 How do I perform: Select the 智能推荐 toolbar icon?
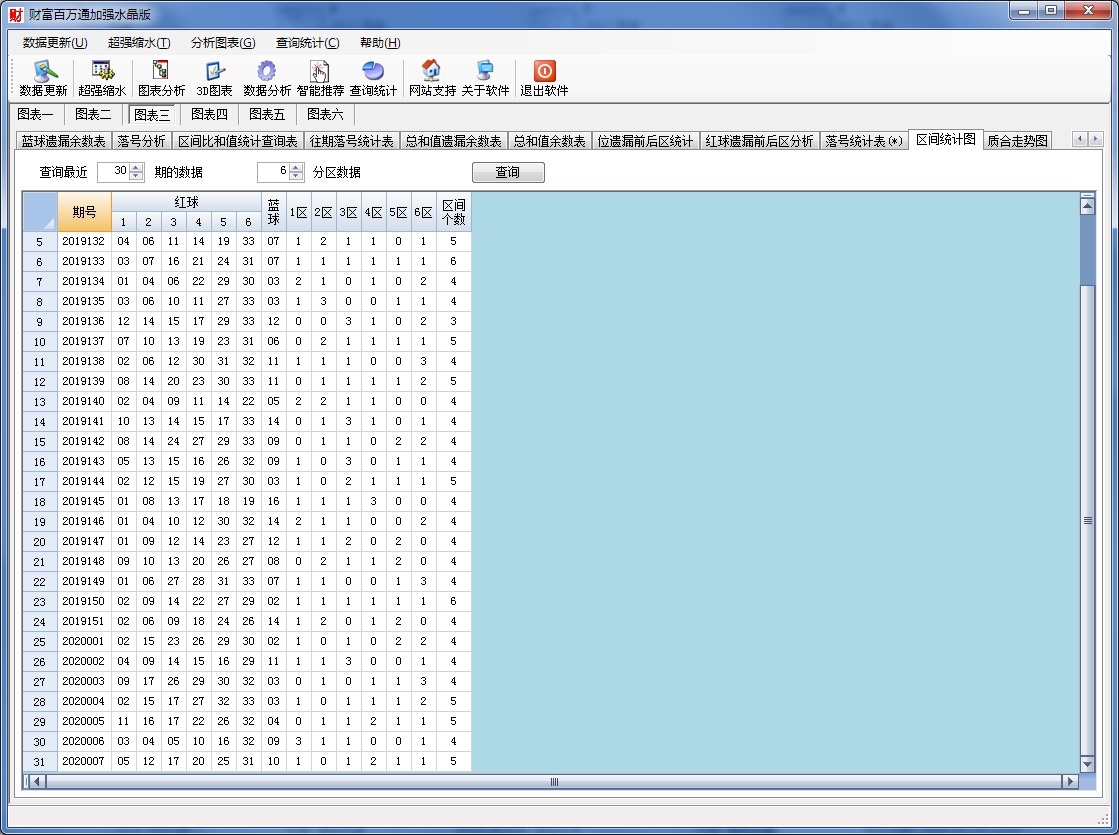click(320, 78)
